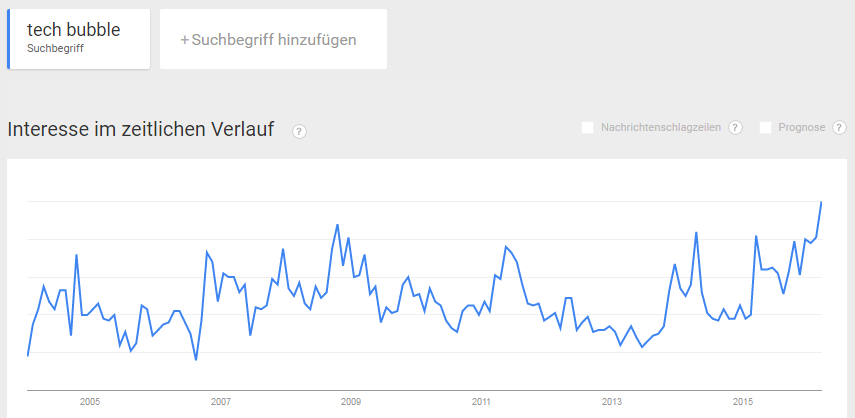Screen dimensions: 855x418
Task: Click the 2013 label on the time axis
Action: [612, 402]
